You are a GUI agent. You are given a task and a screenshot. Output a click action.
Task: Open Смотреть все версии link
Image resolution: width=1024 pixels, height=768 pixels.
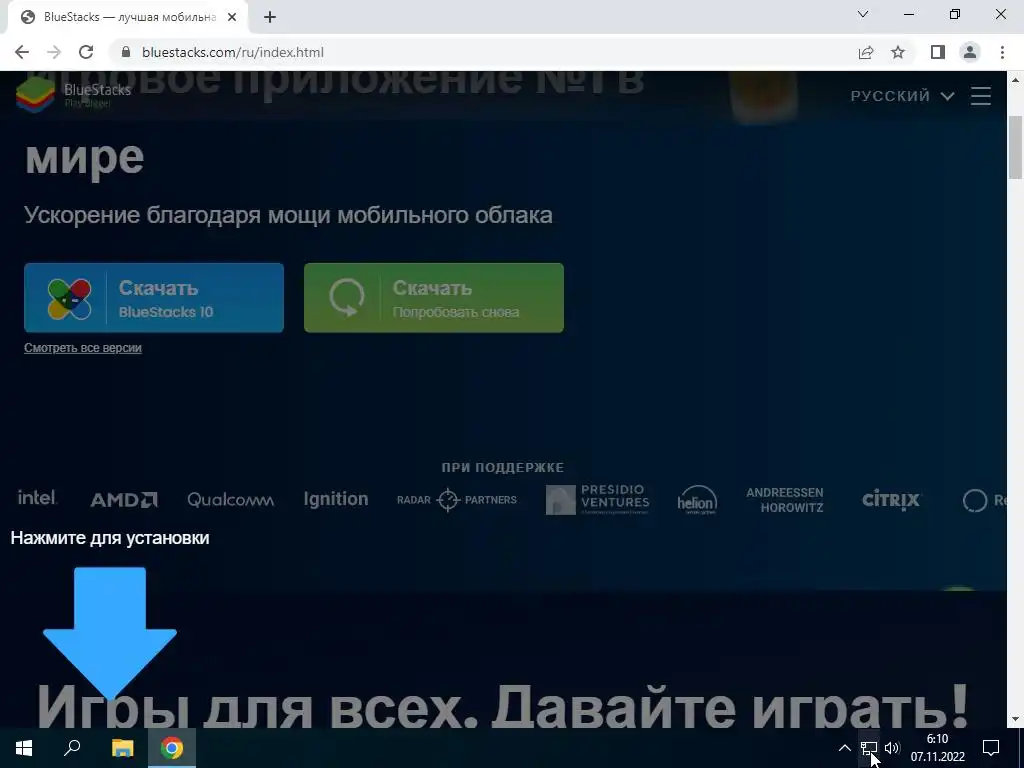[83, 348]
